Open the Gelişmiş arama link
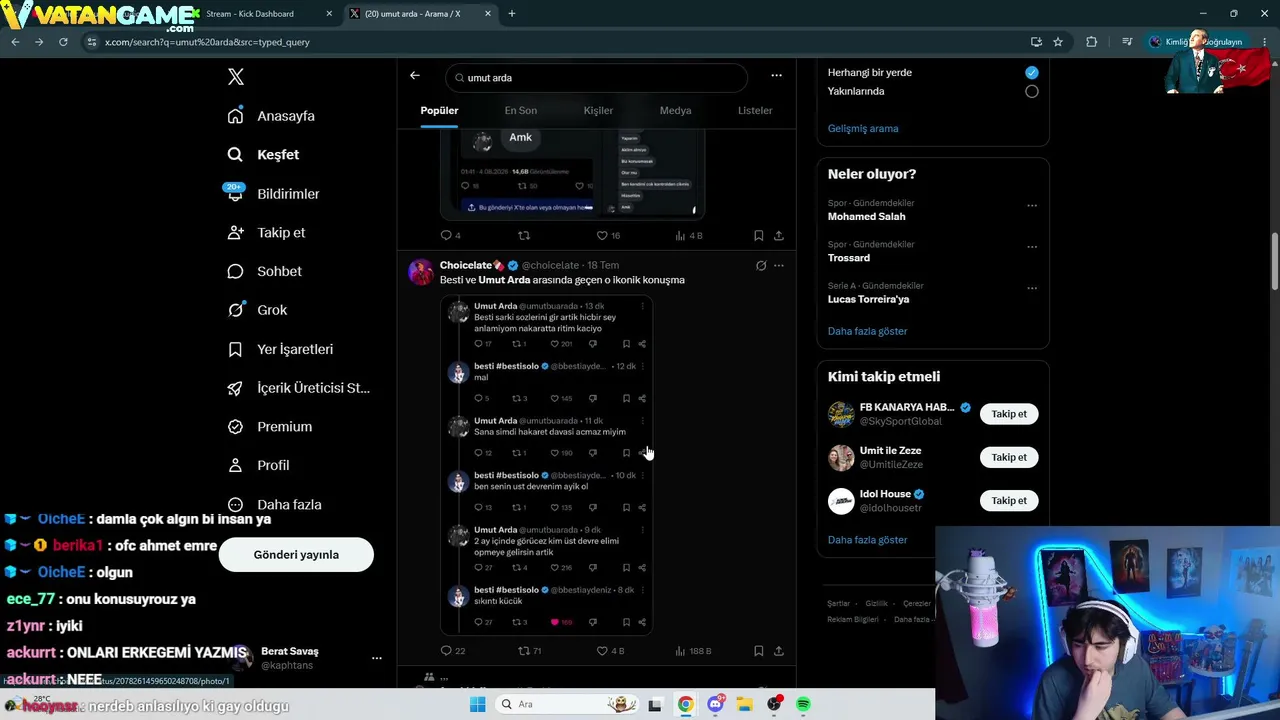The width and height of the screenshot is (1280, 720). [863, 128]
